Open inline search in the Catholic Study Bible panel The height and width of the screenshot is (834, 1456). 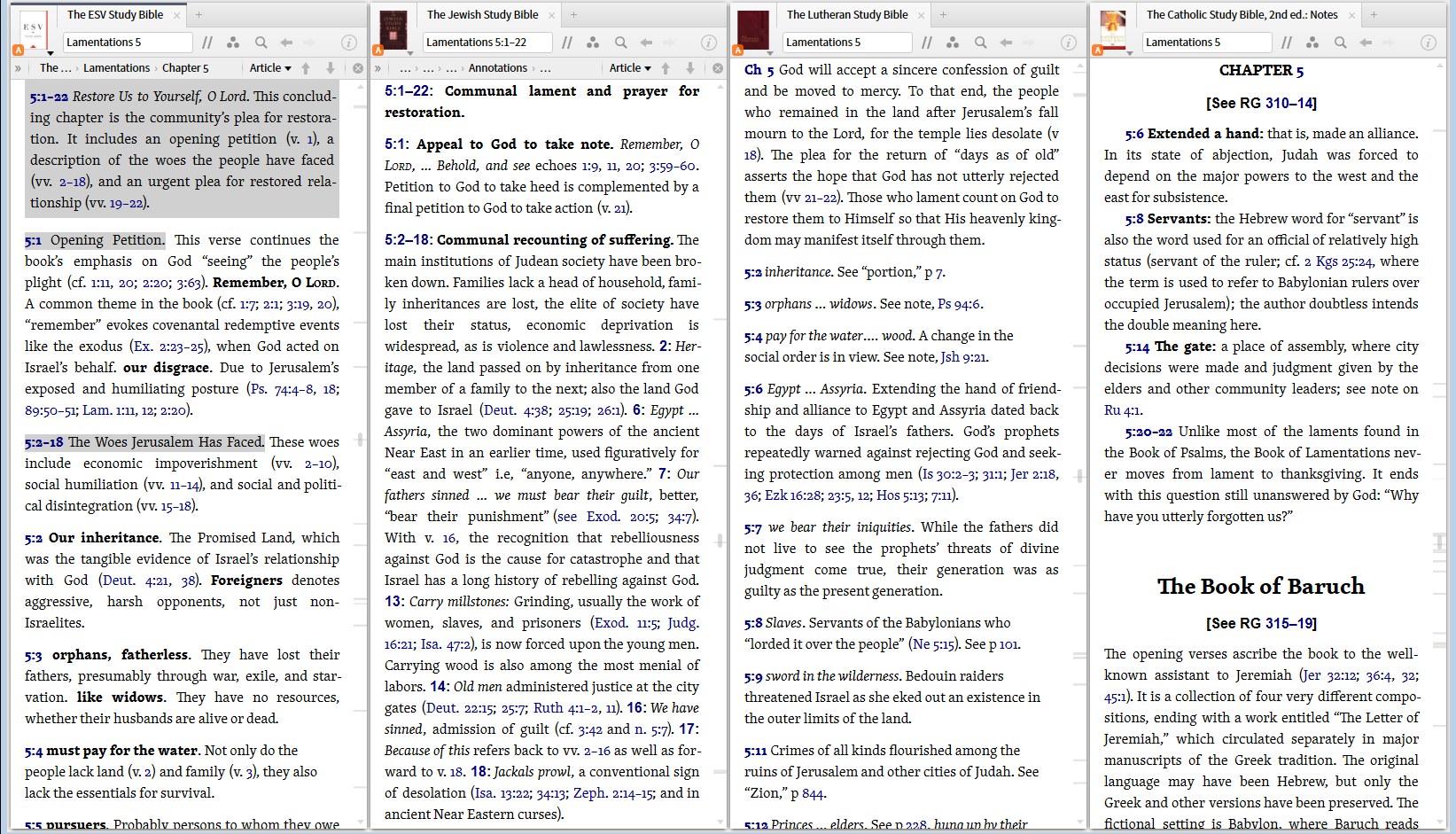click(x=1340, y=43)
